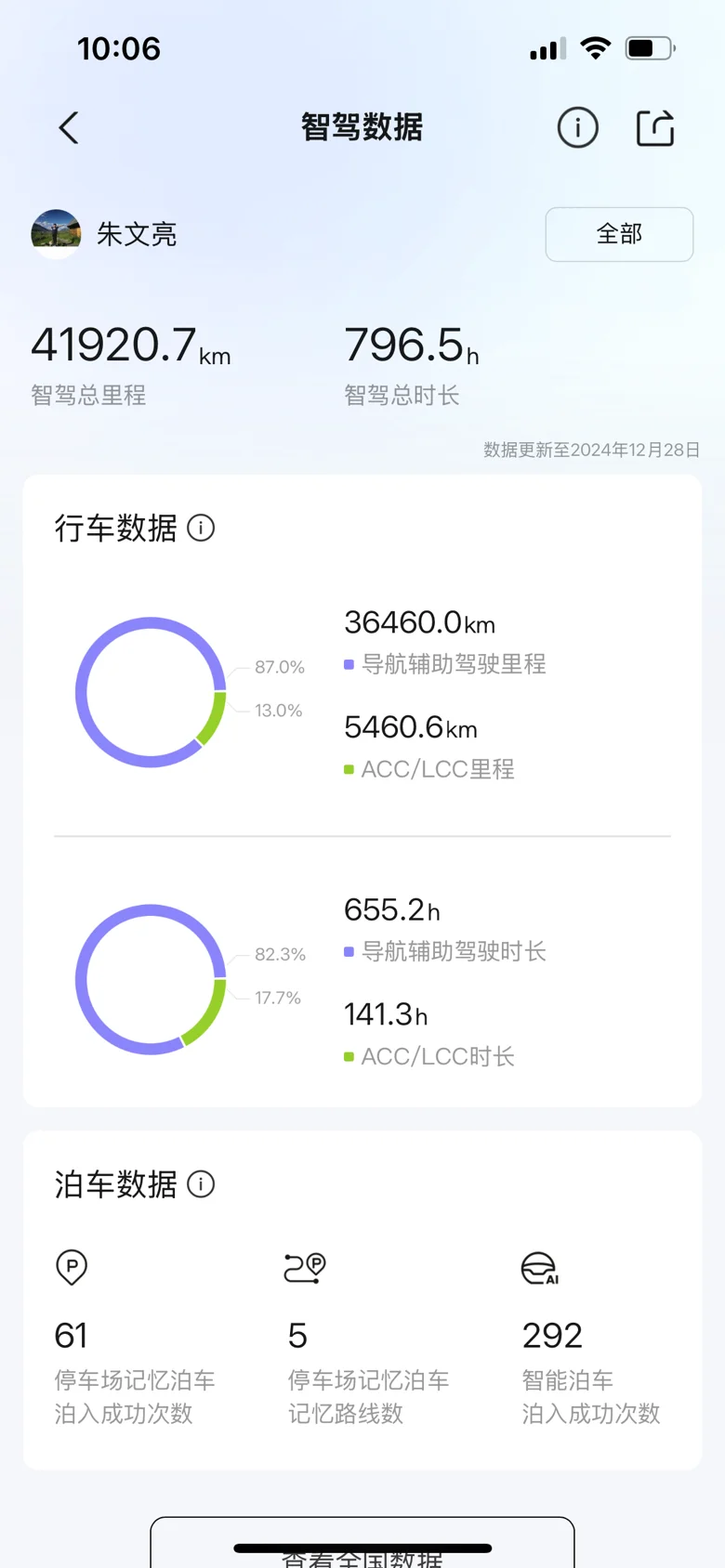Tap the mileage donut chart

pos(151,692)
